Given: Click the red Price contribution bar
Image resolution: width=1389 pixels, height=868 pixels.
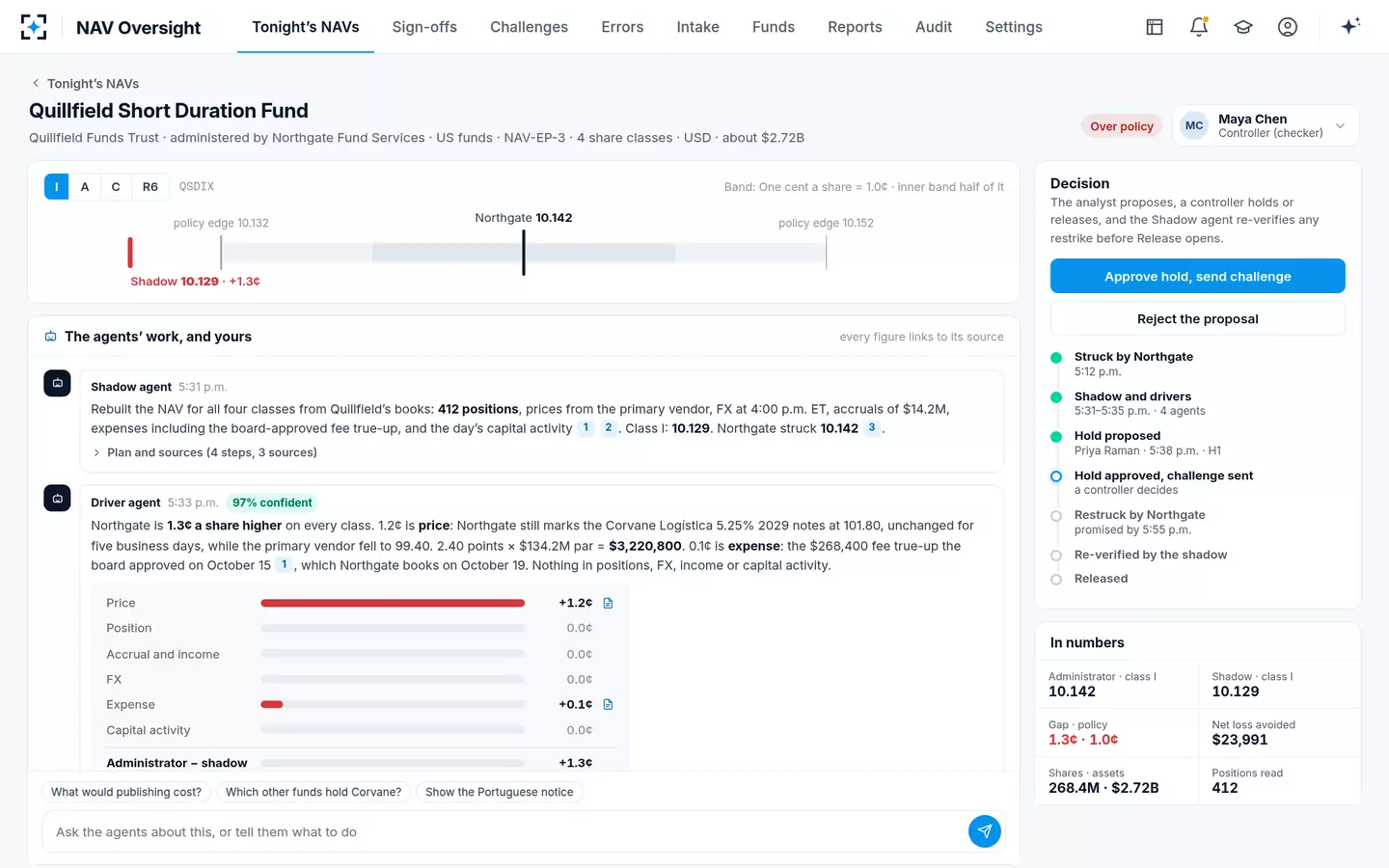Looking at the screenshot, I should pos(393,603).
